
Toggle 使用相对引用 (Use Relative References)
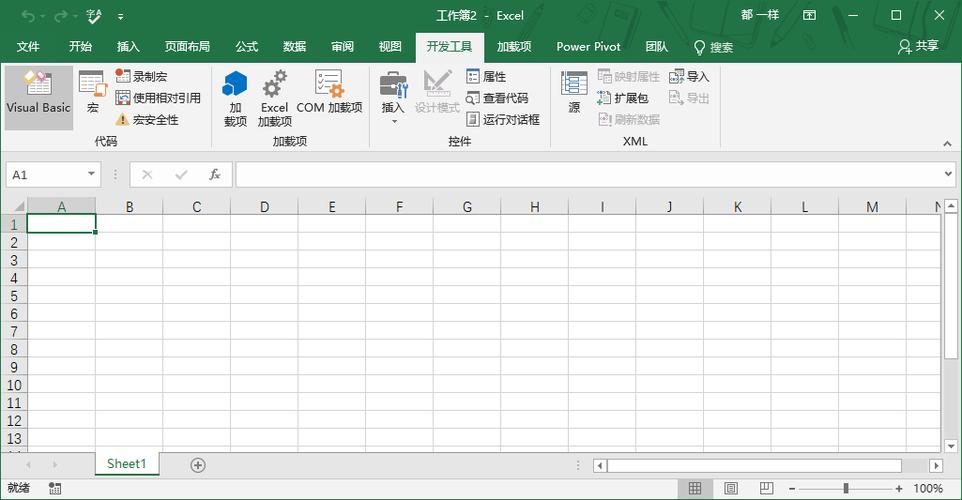point(158,98)
